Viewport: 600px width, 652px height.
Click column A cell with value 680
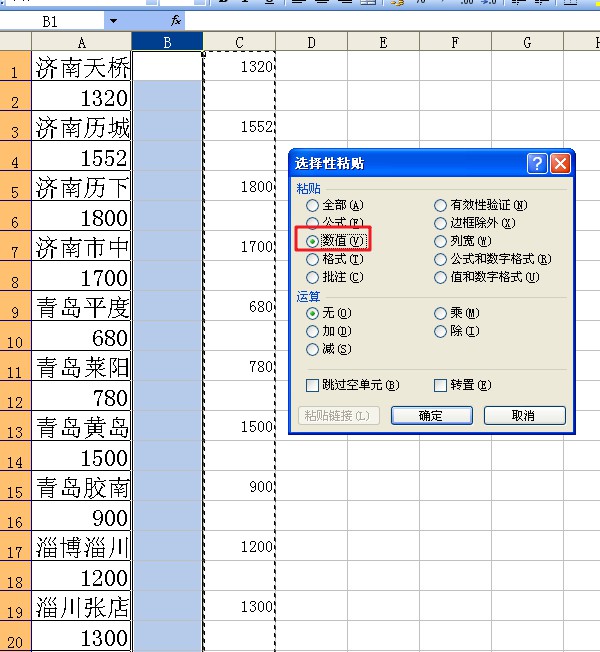(x=81, y=336)
